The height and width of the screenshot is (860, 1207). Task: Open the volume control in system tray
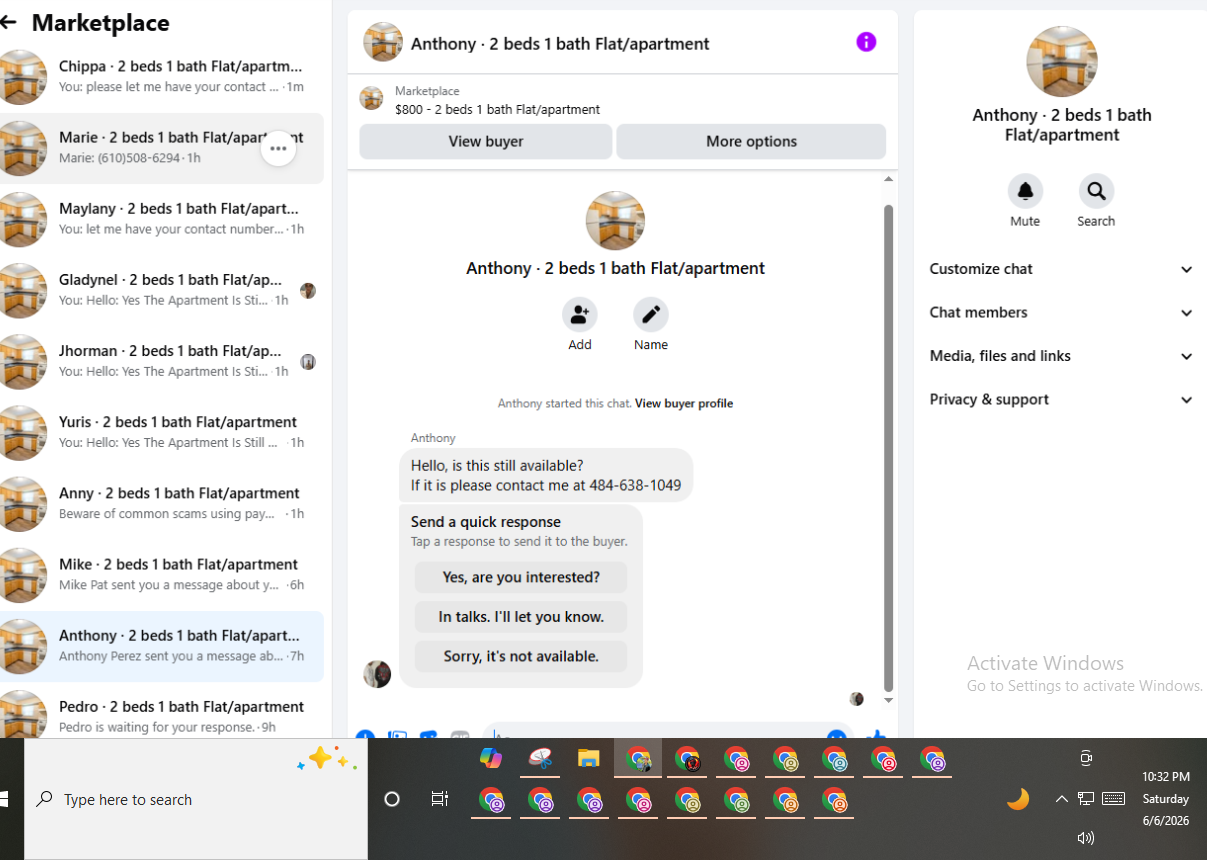pos(1086,838)
